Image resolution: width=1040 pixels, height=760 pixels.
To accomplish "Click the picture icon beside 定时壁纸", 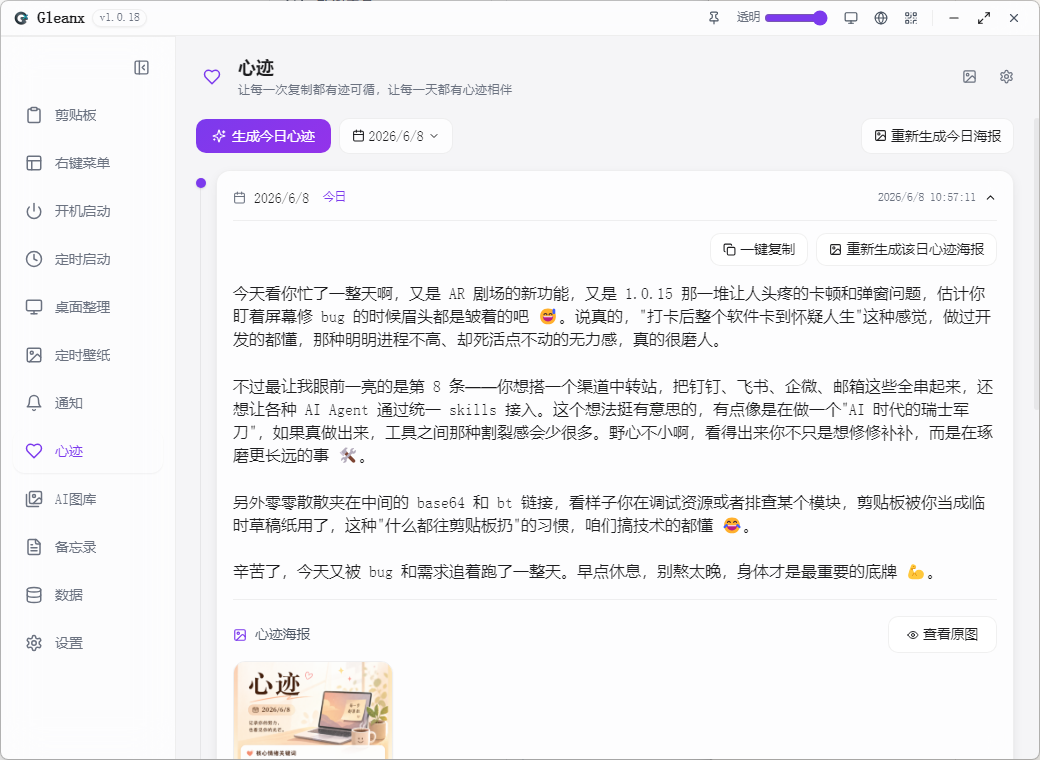I will tap(34, 355).
